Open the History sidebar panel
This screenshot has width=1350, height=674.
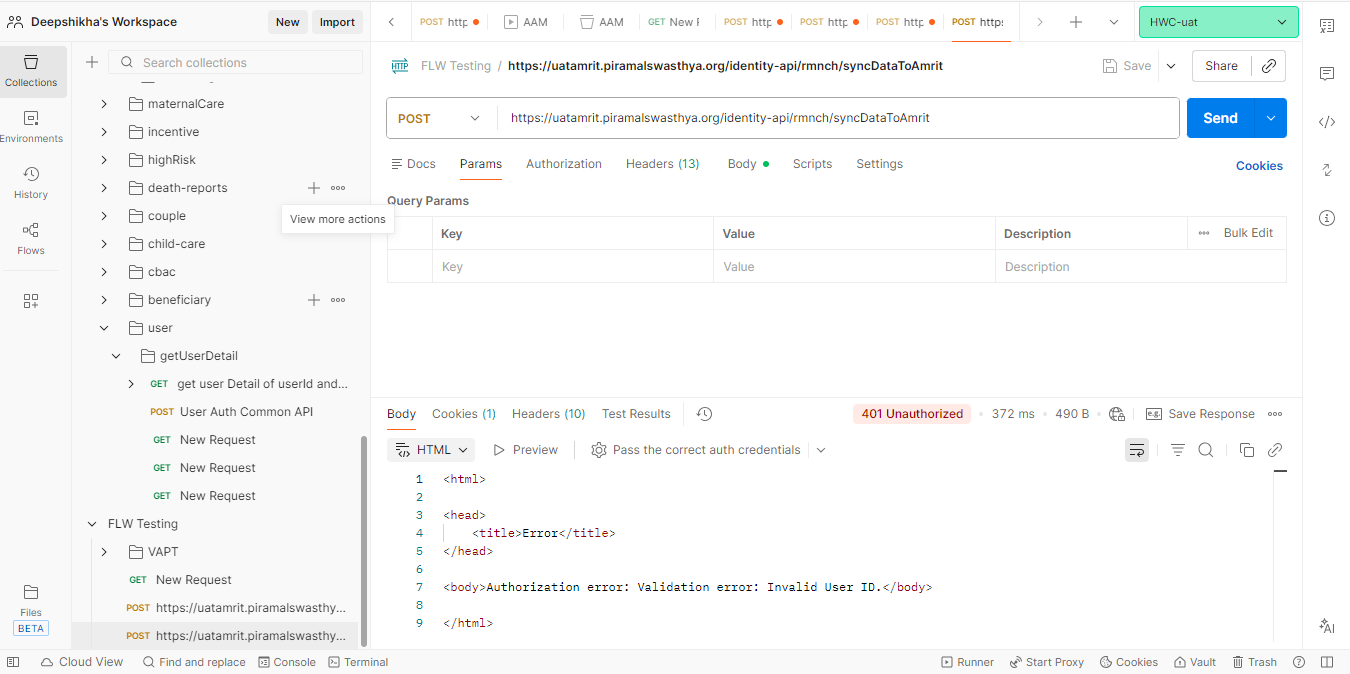31,182
